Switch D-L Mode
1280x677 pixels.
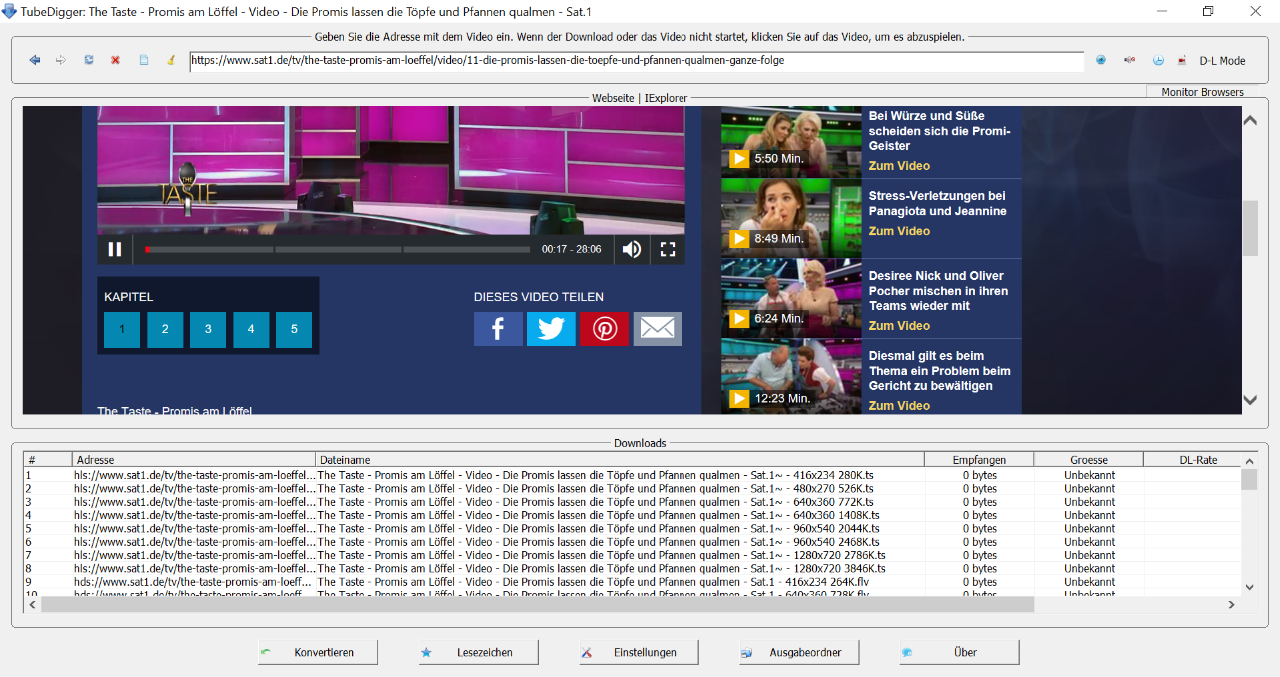pyautogui.click(x=1222, y=60)
